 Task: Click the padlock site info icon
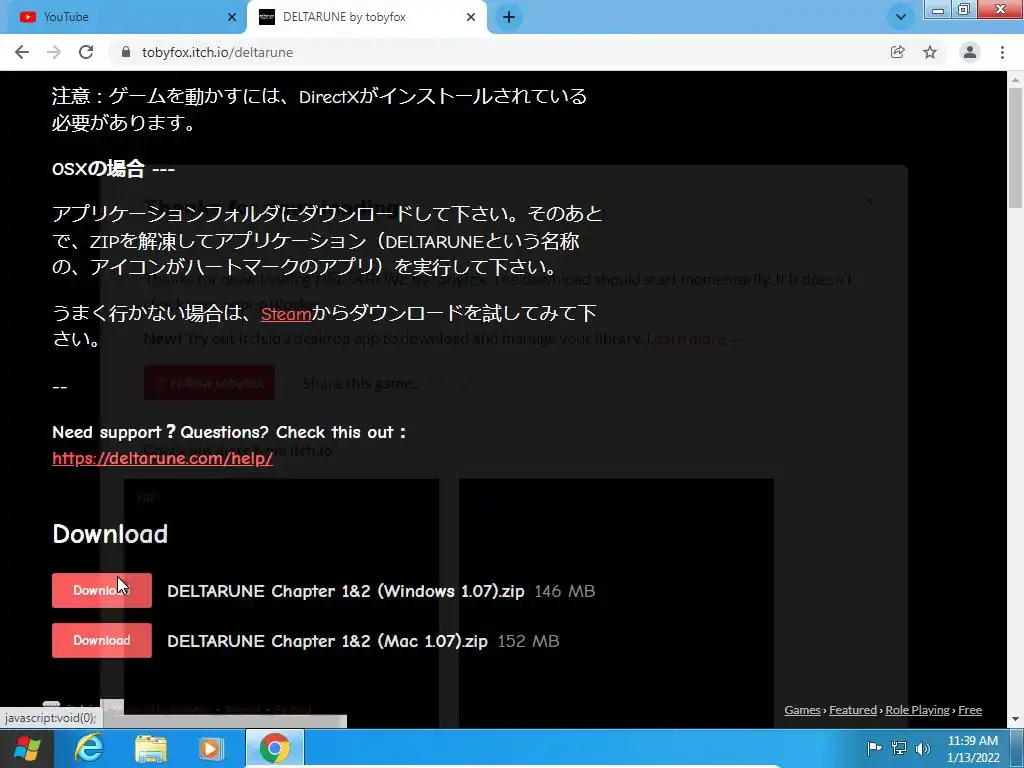tap(126, 52)
